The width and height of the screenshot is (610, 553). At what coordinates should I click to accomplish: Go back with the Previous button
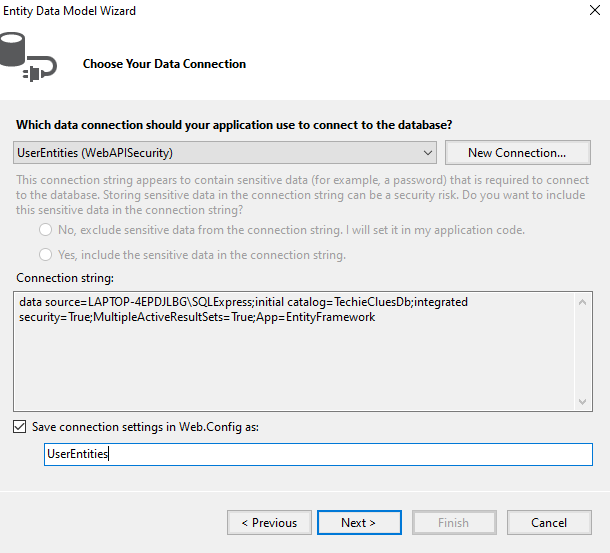(269, 522)
